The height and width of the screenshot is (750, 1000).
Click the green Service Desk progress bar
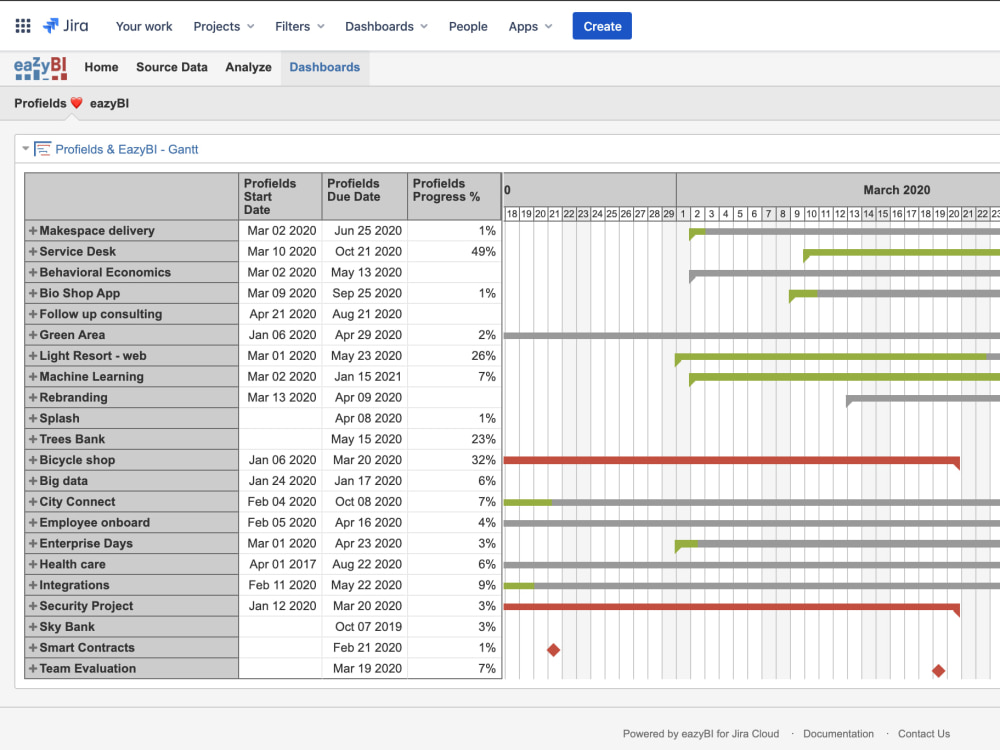pyautogui.click(x=902, y=253)
